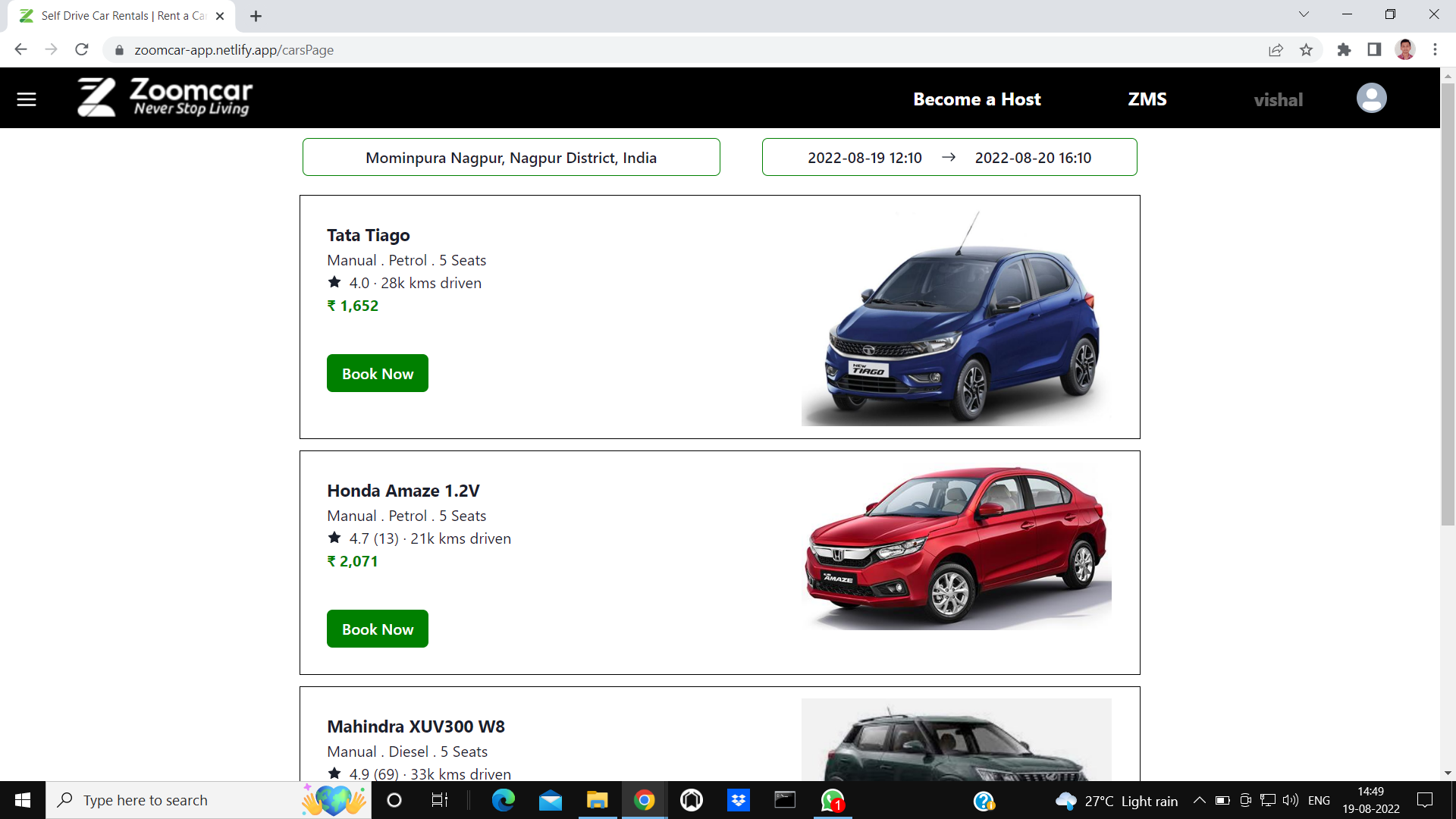Expand the hidden taskbar icons chevron
Viewport: 1456px width, 819px height.
click(1200, 800)
